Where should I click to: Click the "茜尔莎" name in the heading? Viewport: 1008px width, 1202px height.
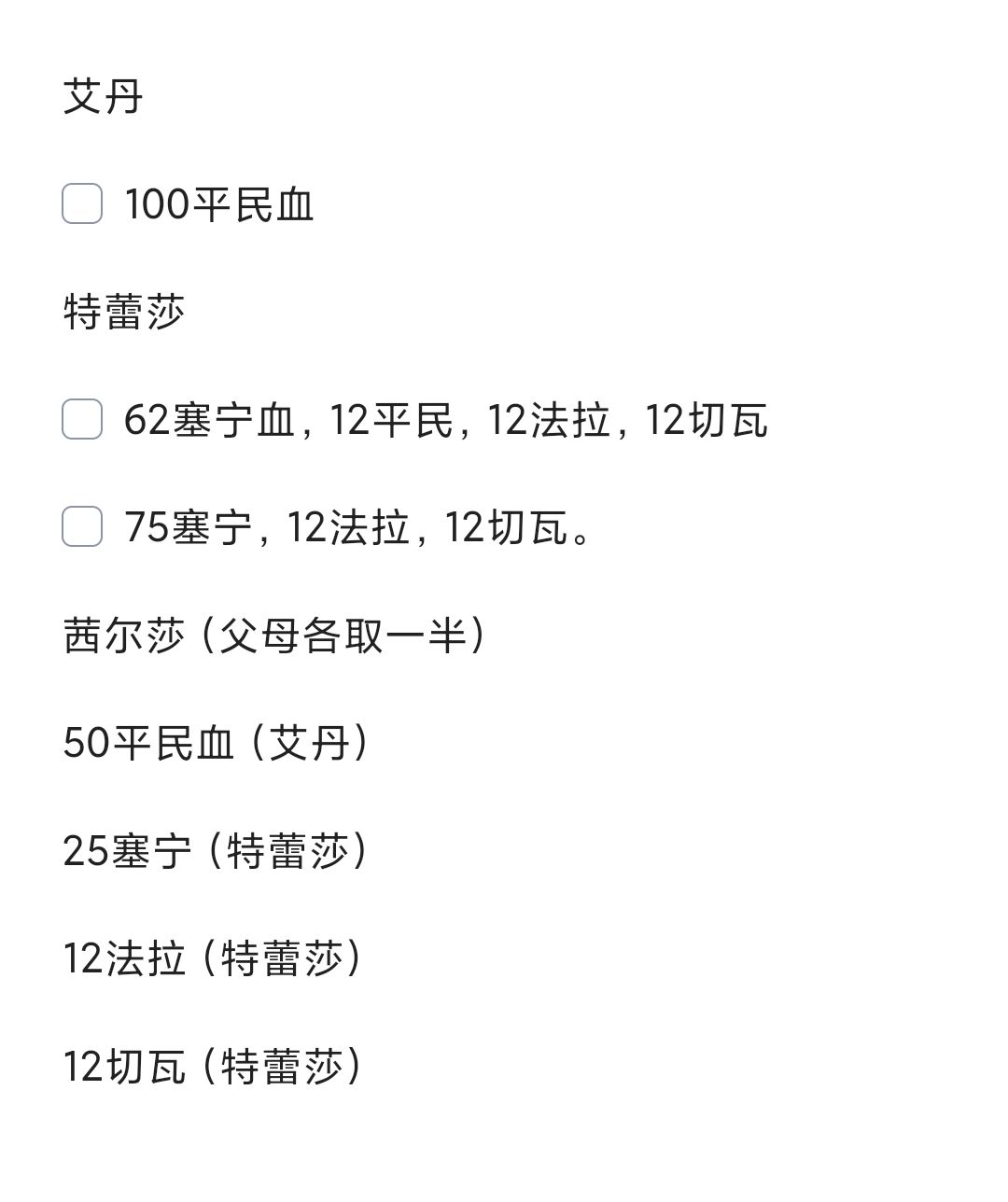click(124, 636)
